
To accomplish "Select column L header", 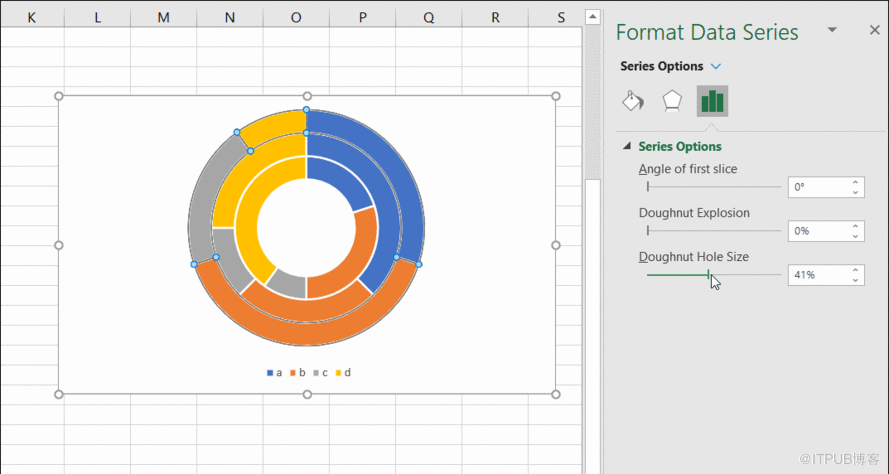I will (98, 18).
